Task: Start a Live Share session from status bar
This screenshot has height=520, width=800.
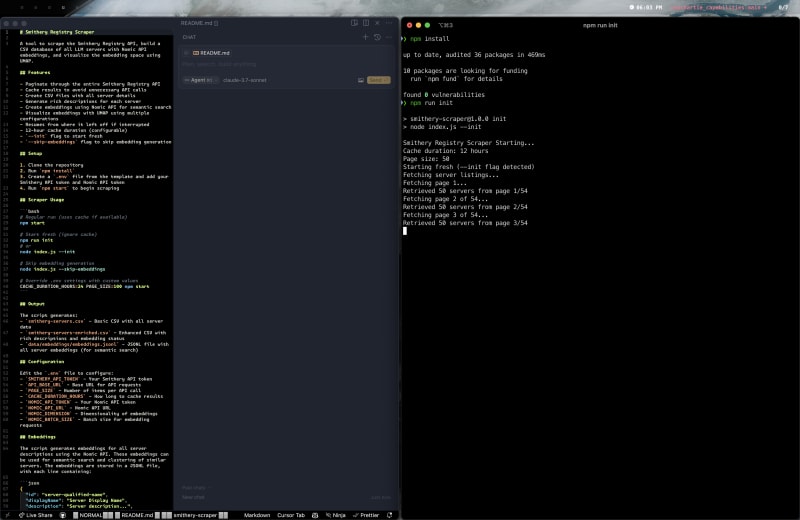Action: (36, 515)
